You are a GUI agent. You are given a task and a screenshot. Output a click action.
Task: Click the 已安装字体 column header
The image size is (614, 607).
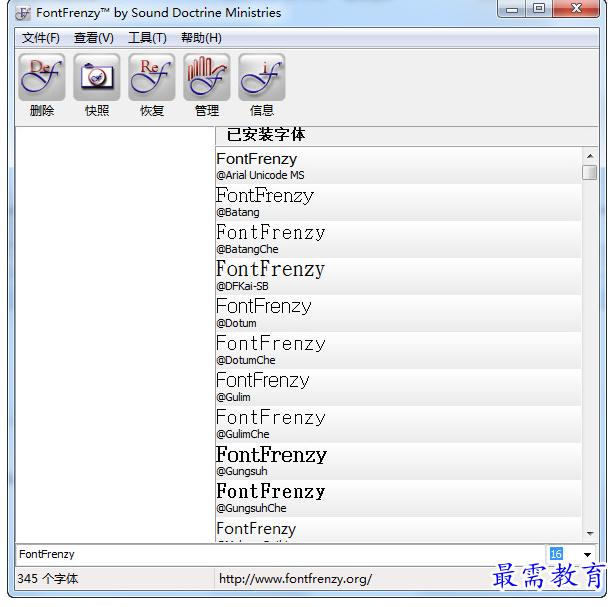pos(406,135)
